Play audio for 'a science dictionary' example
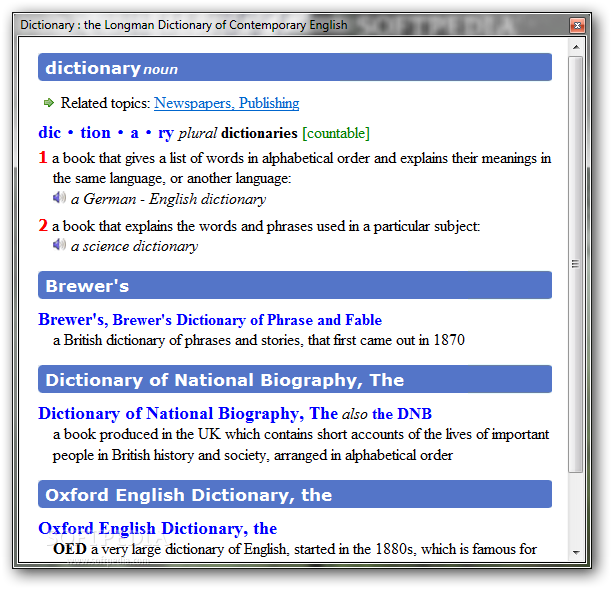Viewport: 612px width, 589px height. coord(59,245)
